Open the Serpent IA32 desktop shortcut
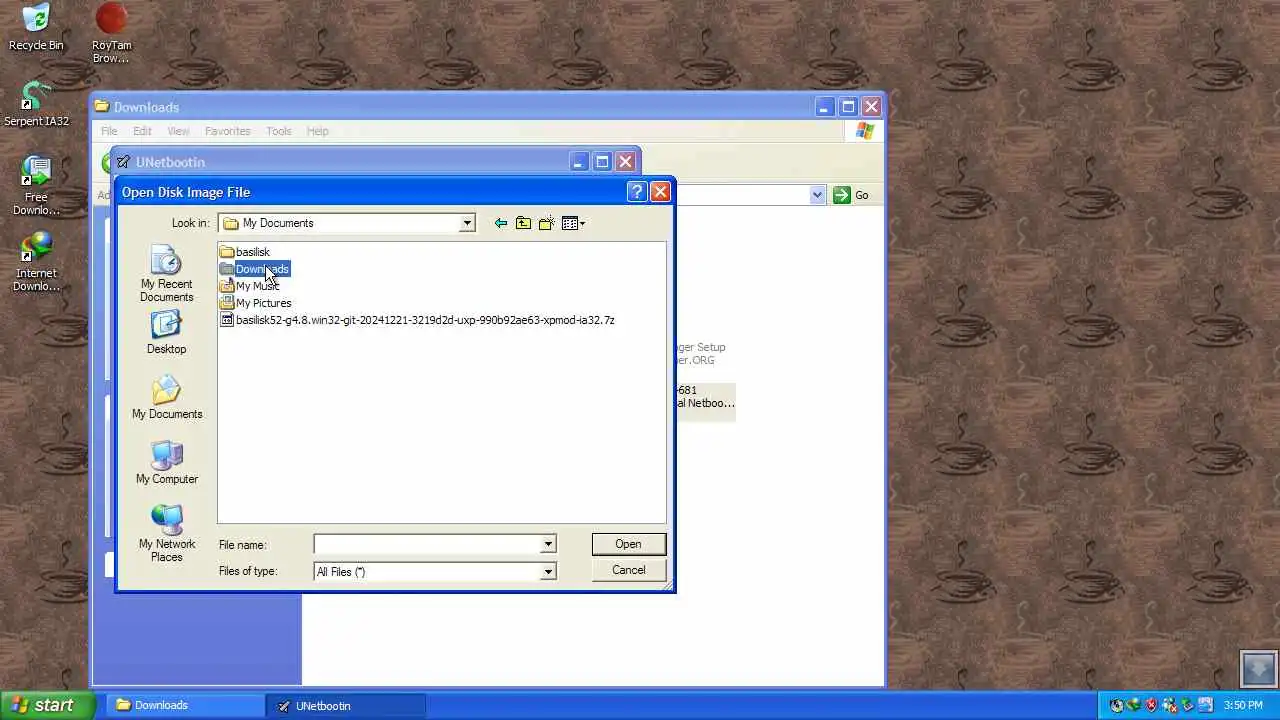Image resolution: width=1280 pixels, height=720 pixels. point(36,104)
